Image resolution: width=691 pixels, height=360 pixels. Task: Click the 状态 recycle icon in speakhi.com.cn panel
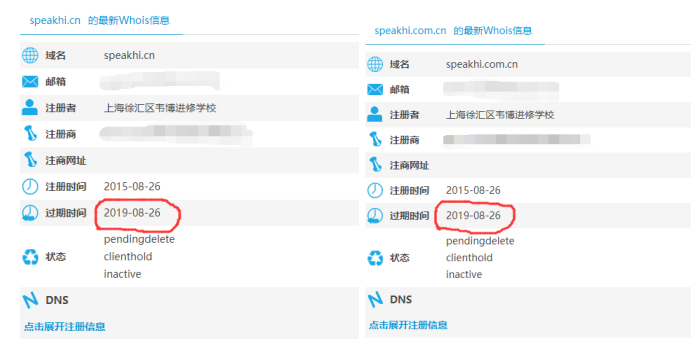click(x=375, y=258)
